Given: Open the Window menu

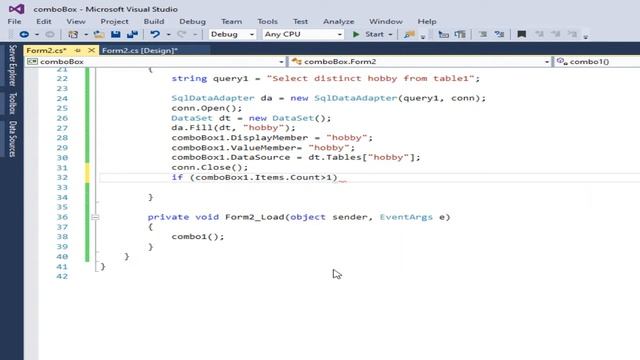Looking at the screenshot, I should coord(386,21).
